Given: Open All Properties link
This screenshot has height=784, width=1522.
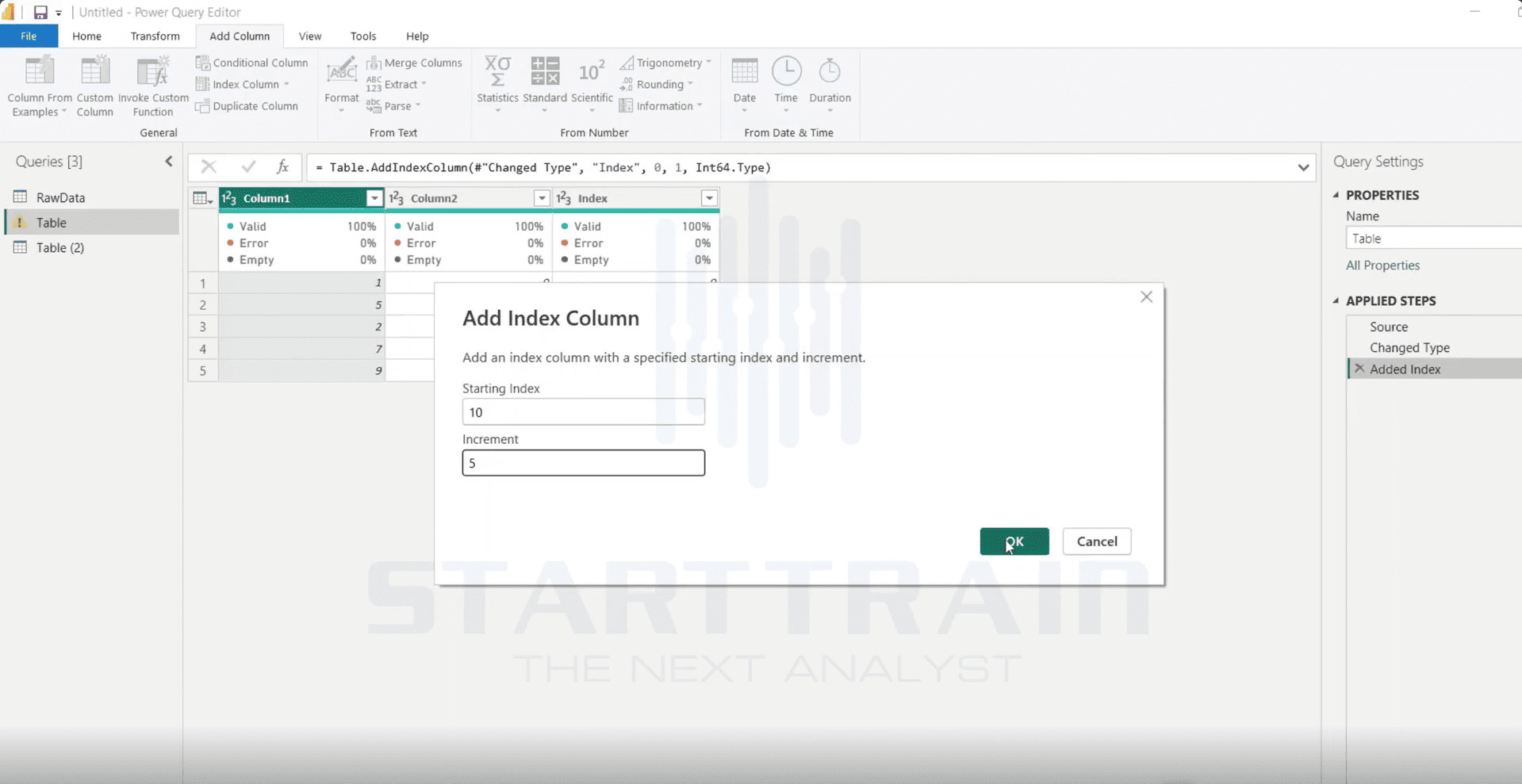Looking at the screenshot, I should (1382, 266).
